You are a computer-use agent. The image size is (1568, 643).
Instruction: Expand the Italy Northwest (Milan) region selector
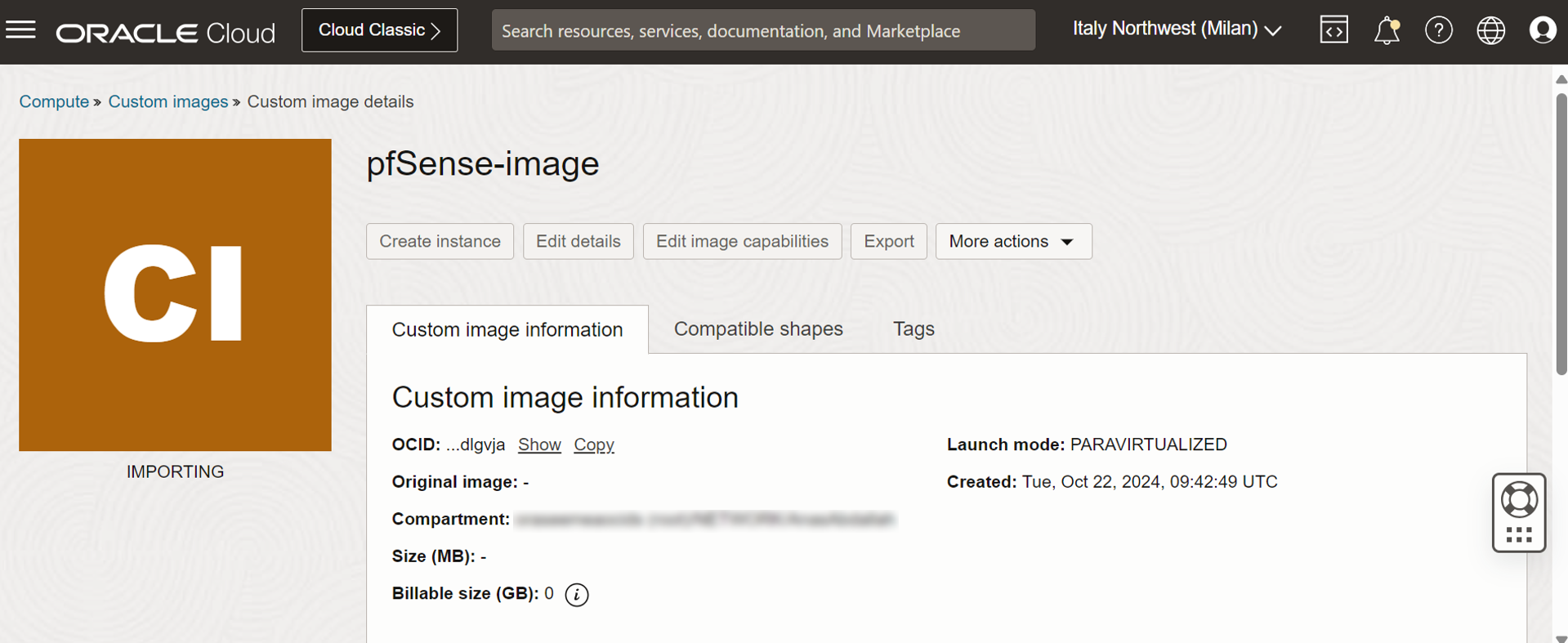(x=1176, y=29)
